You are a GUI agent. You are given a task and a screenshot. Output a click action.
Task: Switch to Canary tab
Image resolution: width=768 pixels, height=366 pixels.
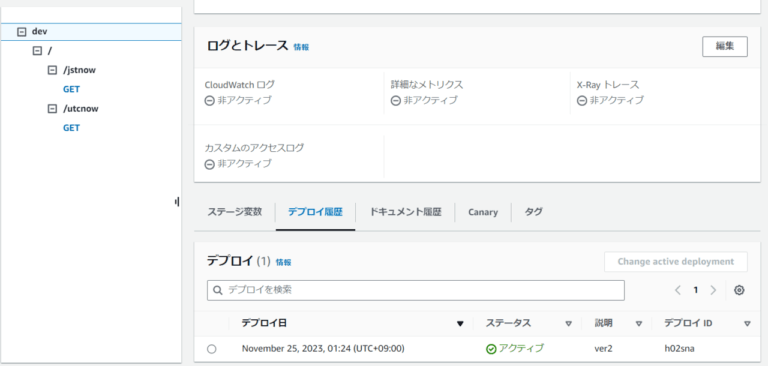(x=483, y=212)
